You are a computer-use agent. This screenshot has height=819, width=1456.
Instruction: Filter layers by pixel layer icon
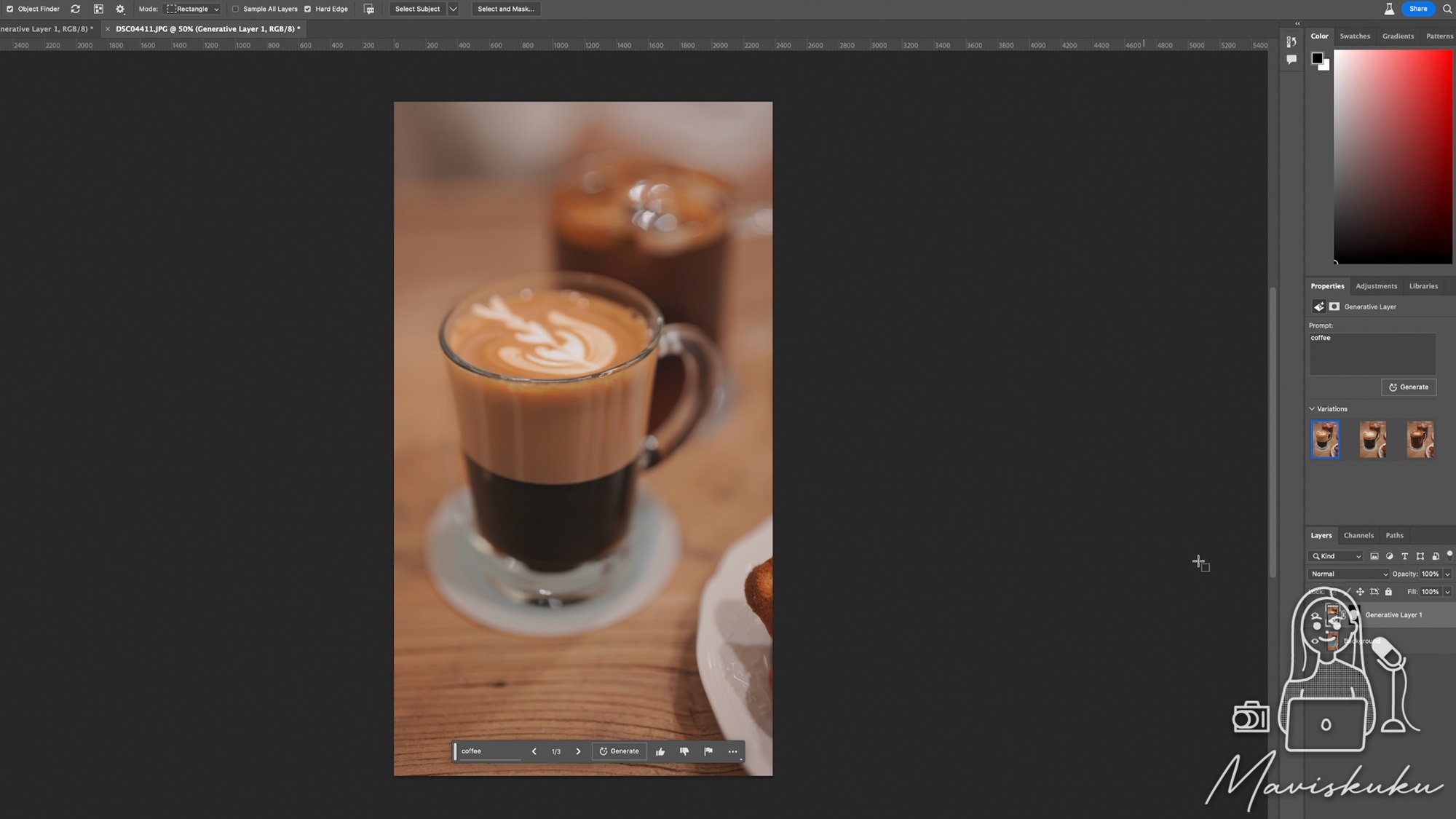(1374, 556)
